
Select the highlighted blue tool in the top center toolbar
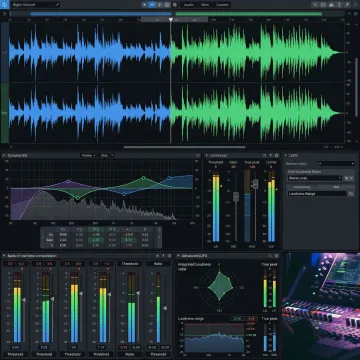coord(152,5)
